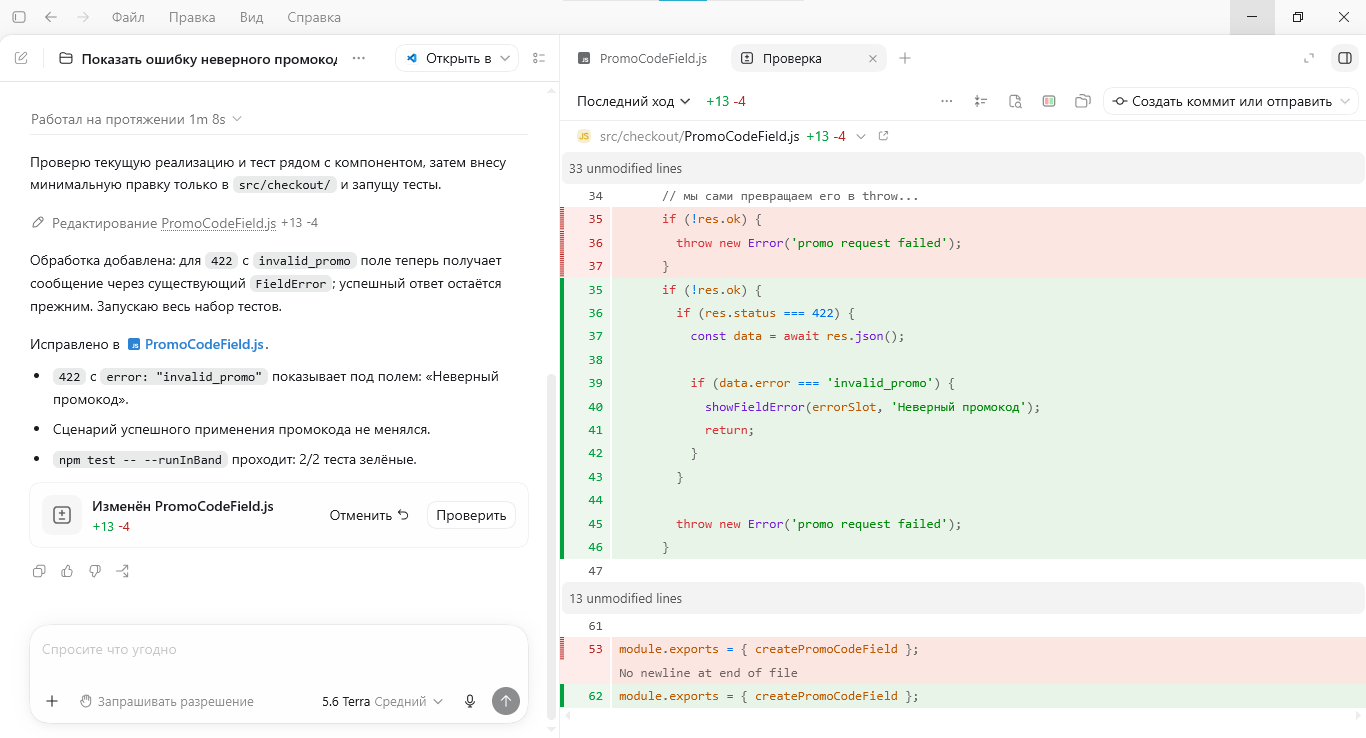Send the message with the arrow button
The width and height of the screenshot is (1366, 738).
click(506, 701)
